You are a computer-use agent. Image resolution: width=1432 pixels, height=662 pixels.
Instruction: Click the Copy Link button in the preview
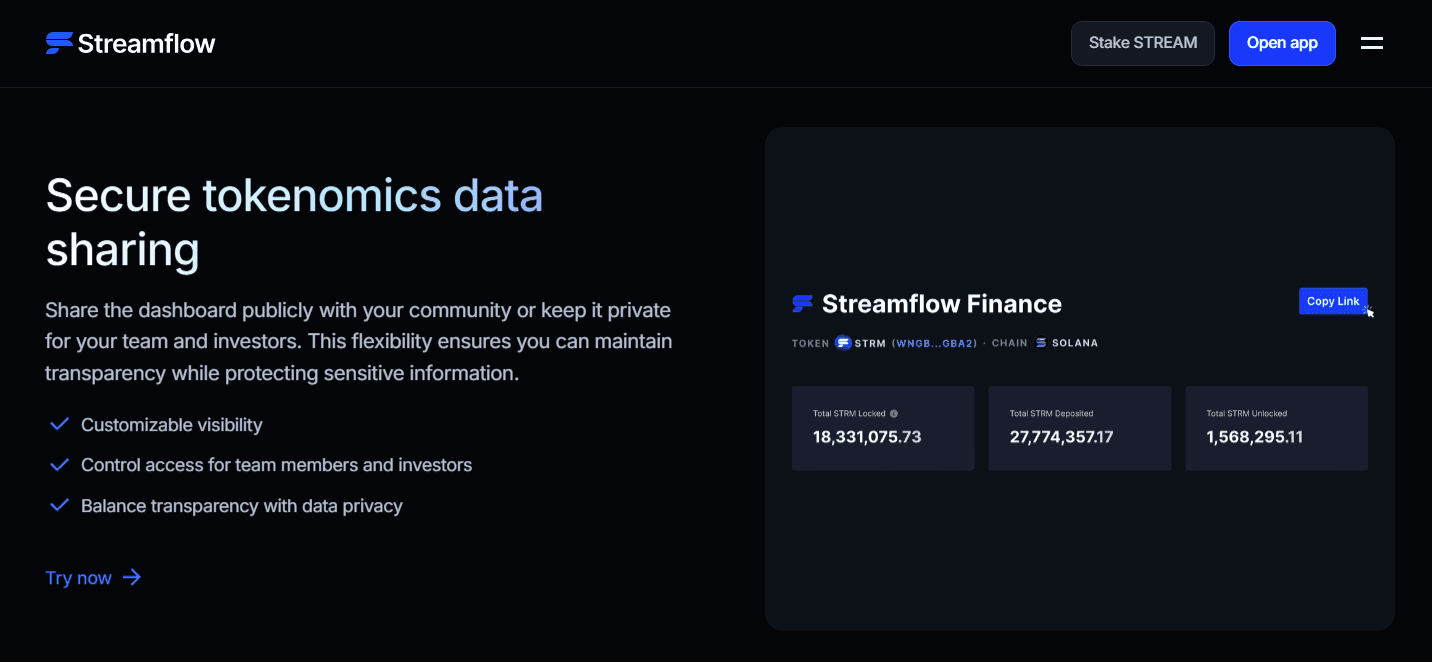click(1333, 301)
